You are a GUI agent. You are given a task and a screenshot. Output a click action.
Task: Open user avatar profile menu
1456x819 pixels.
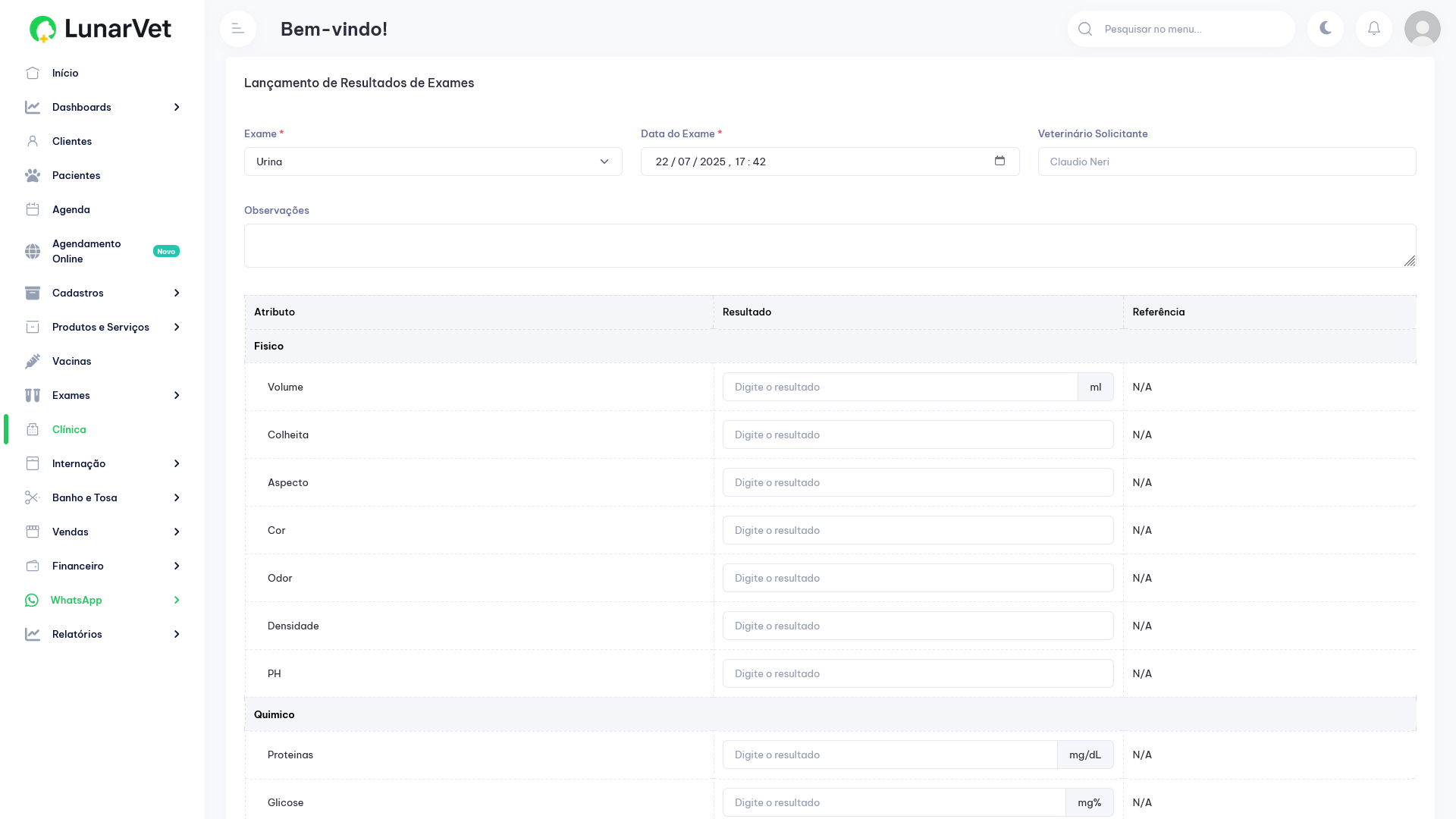point(1423,29)
